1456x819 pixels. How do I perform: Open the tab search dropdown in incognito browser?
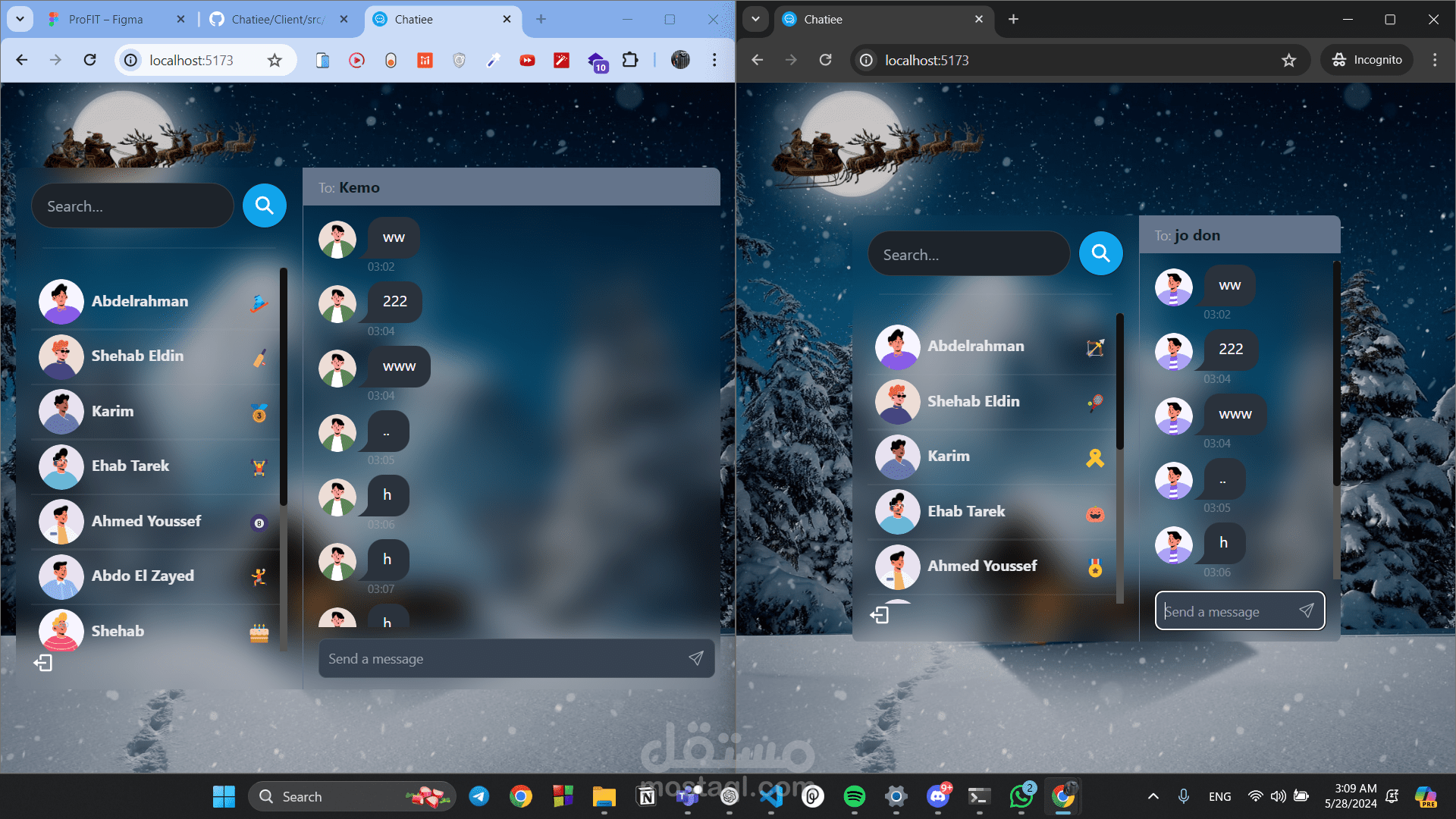click(755, 19)
